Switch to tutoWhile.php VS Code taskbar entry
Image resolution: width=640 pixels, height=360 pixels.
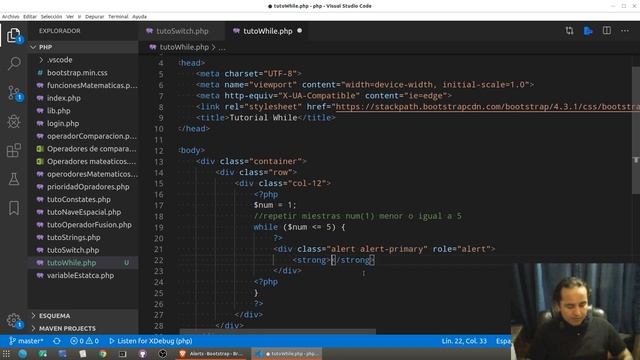(x=287, y=354)
